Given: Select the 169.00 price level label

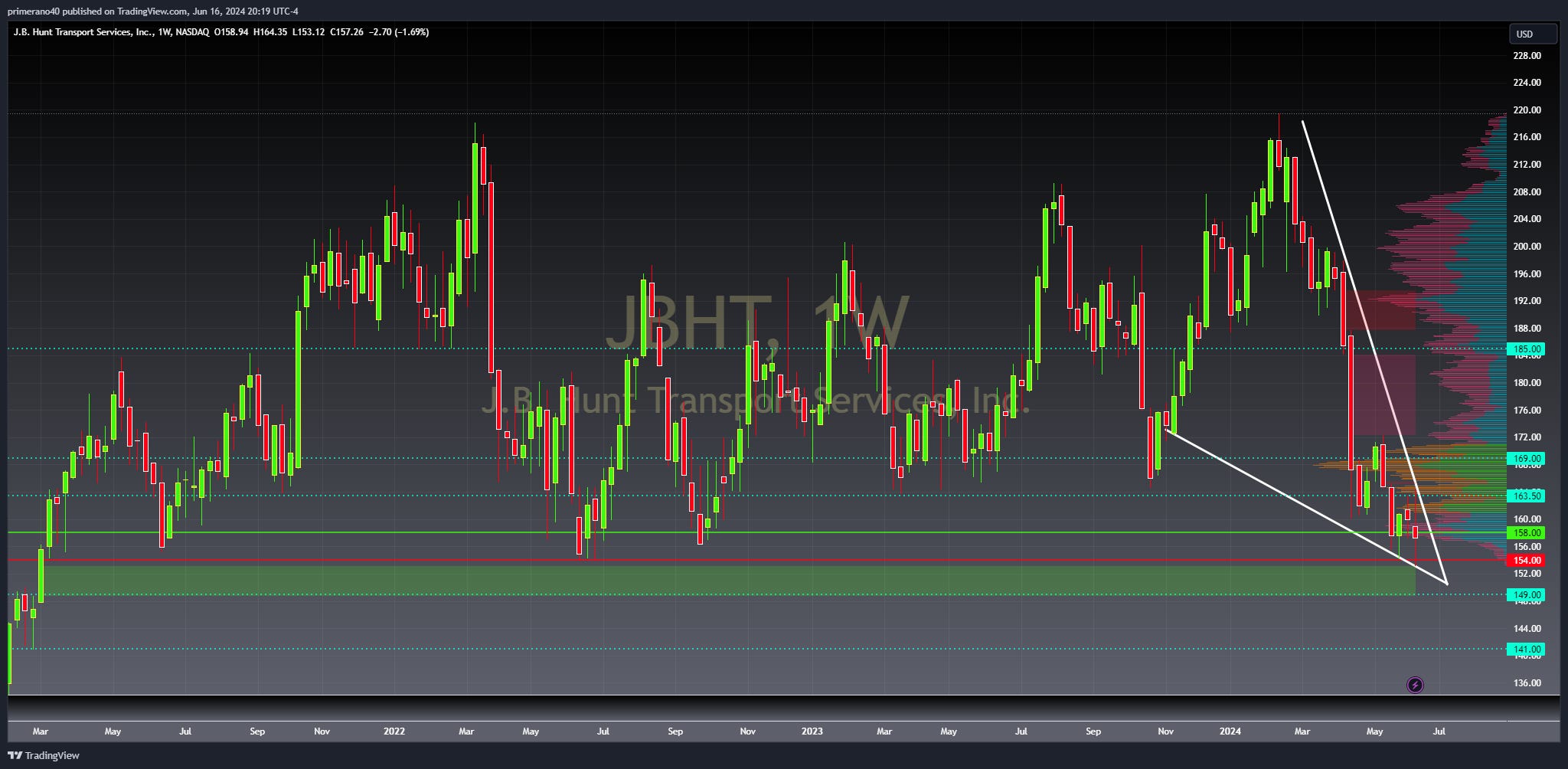Looking at the screenshot, I should pos(1527,459).
